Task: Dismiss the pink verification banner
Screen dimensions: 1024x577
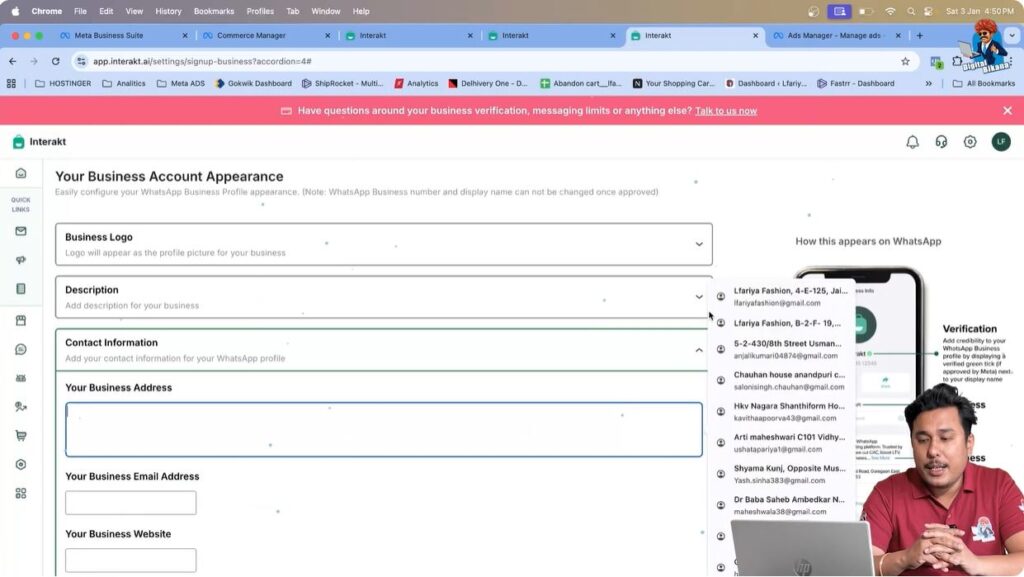Action: coord(1008,110)
